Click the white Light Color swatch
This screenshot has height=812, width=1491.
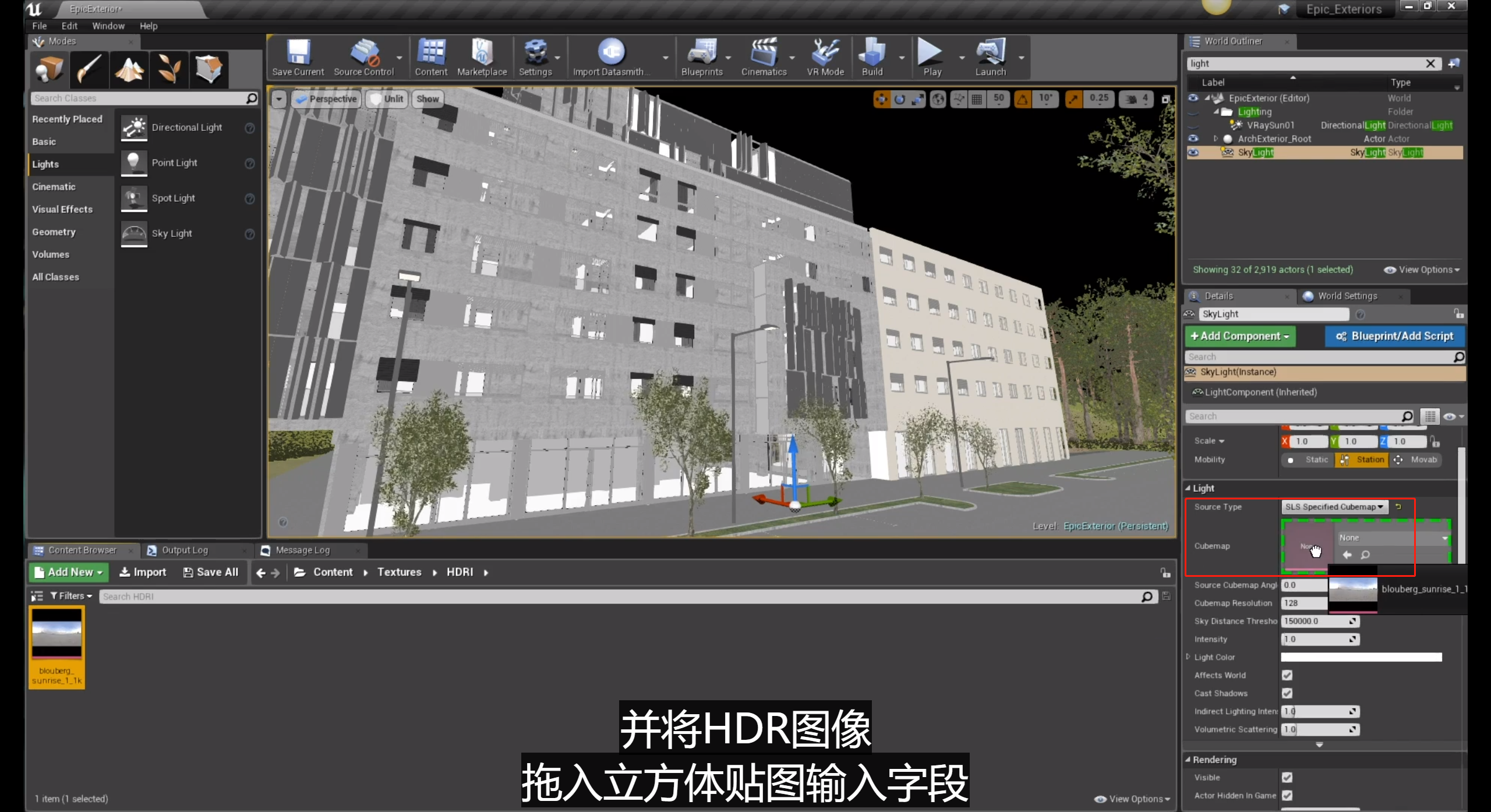1361,657
